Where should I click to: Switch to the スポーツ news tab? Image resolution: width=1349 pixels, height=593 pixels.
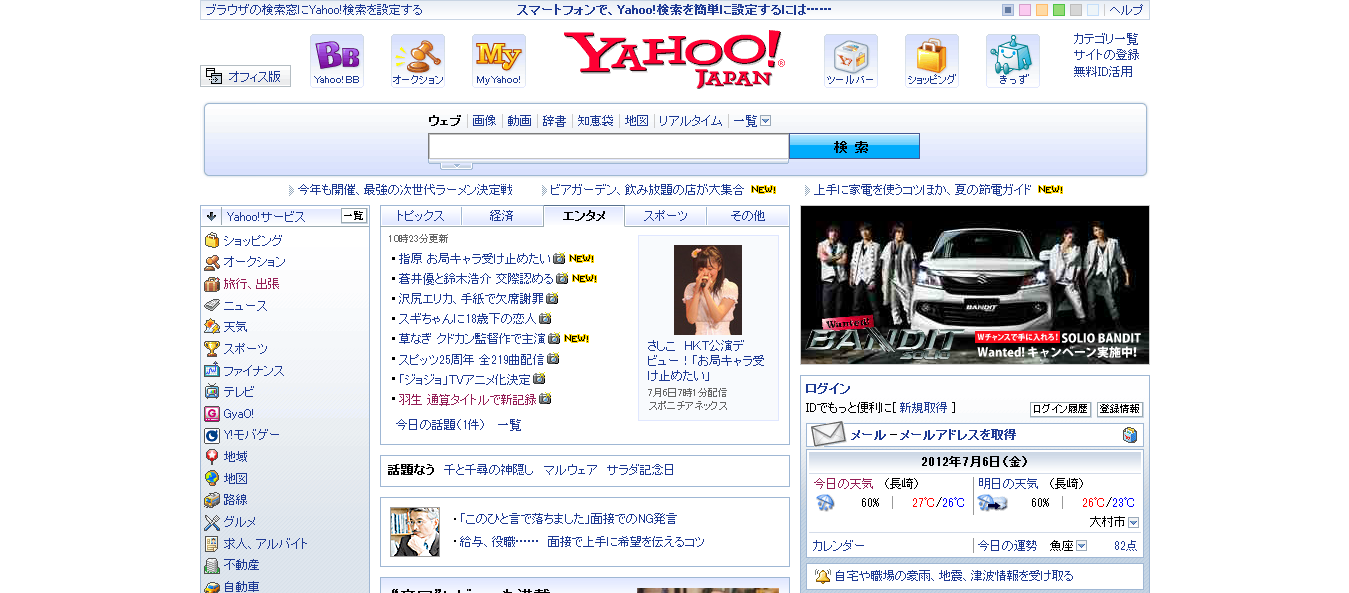666,216
